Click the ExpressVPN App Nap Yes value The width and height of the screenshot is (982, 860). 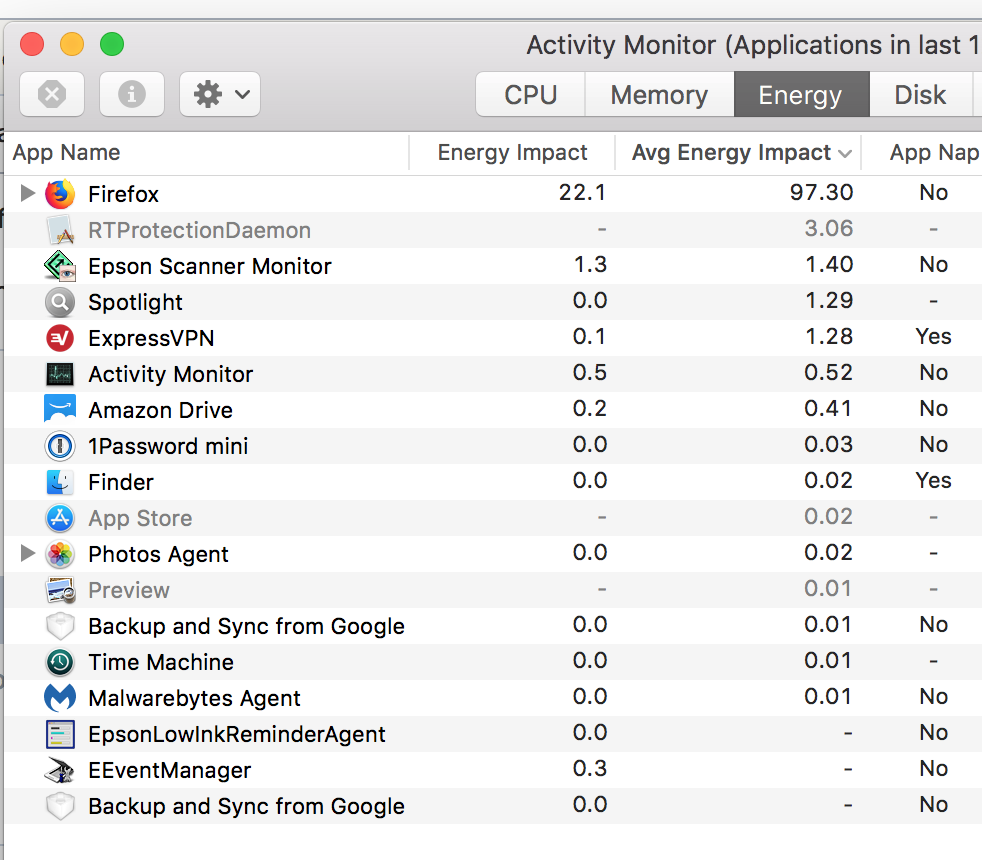933,336
